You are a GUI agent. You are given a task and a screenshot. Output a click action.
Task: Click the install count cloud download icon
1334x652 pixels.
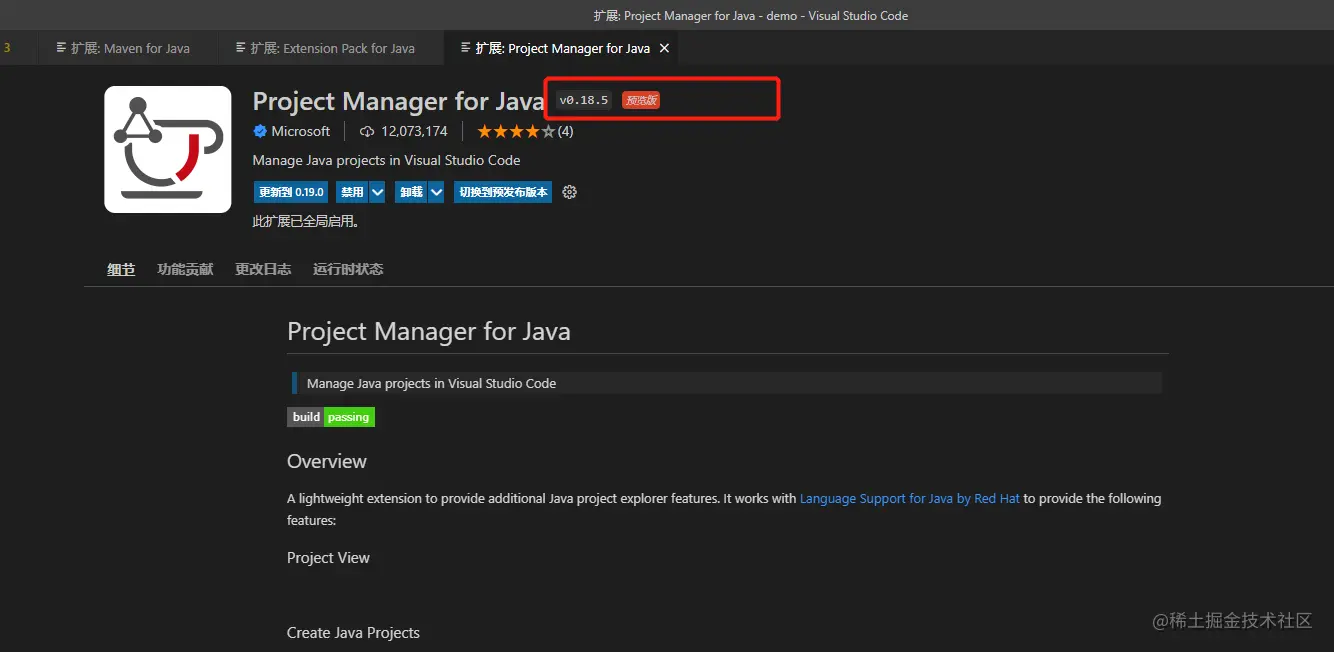click(x=367, y=131)
